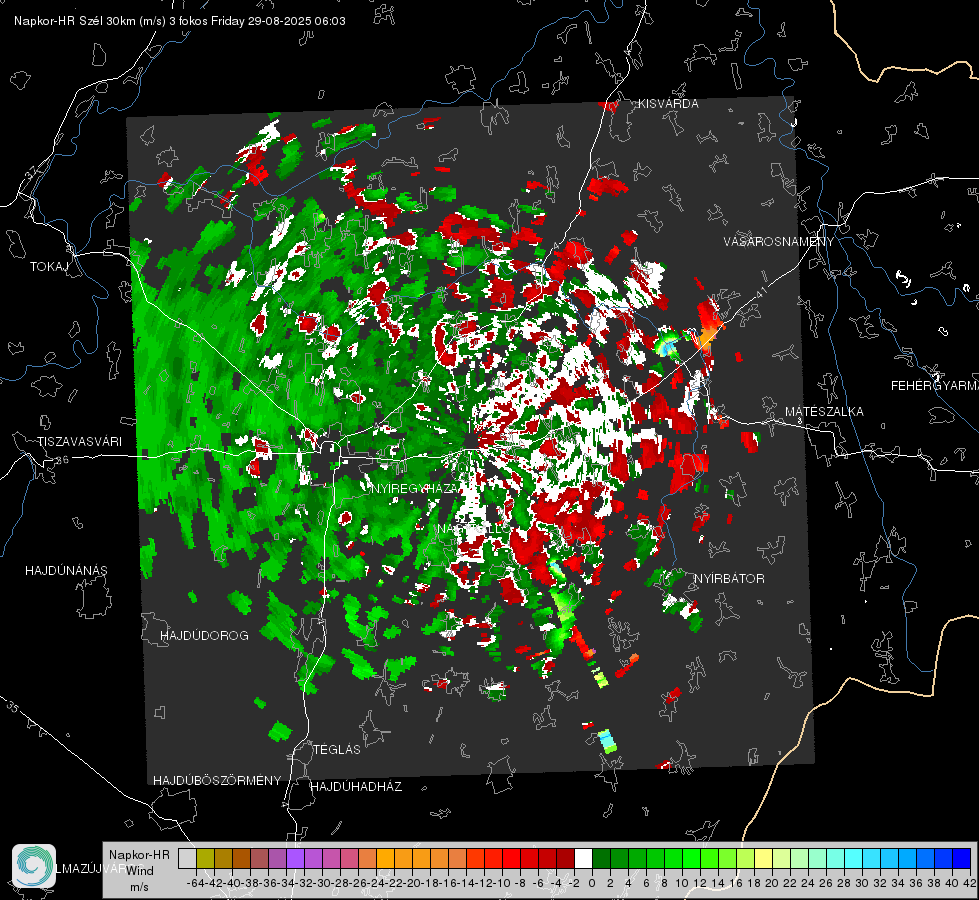Click the TÉGLÁS town label
The height and width of the screenshot is (900, 979).
coord(337,750)
